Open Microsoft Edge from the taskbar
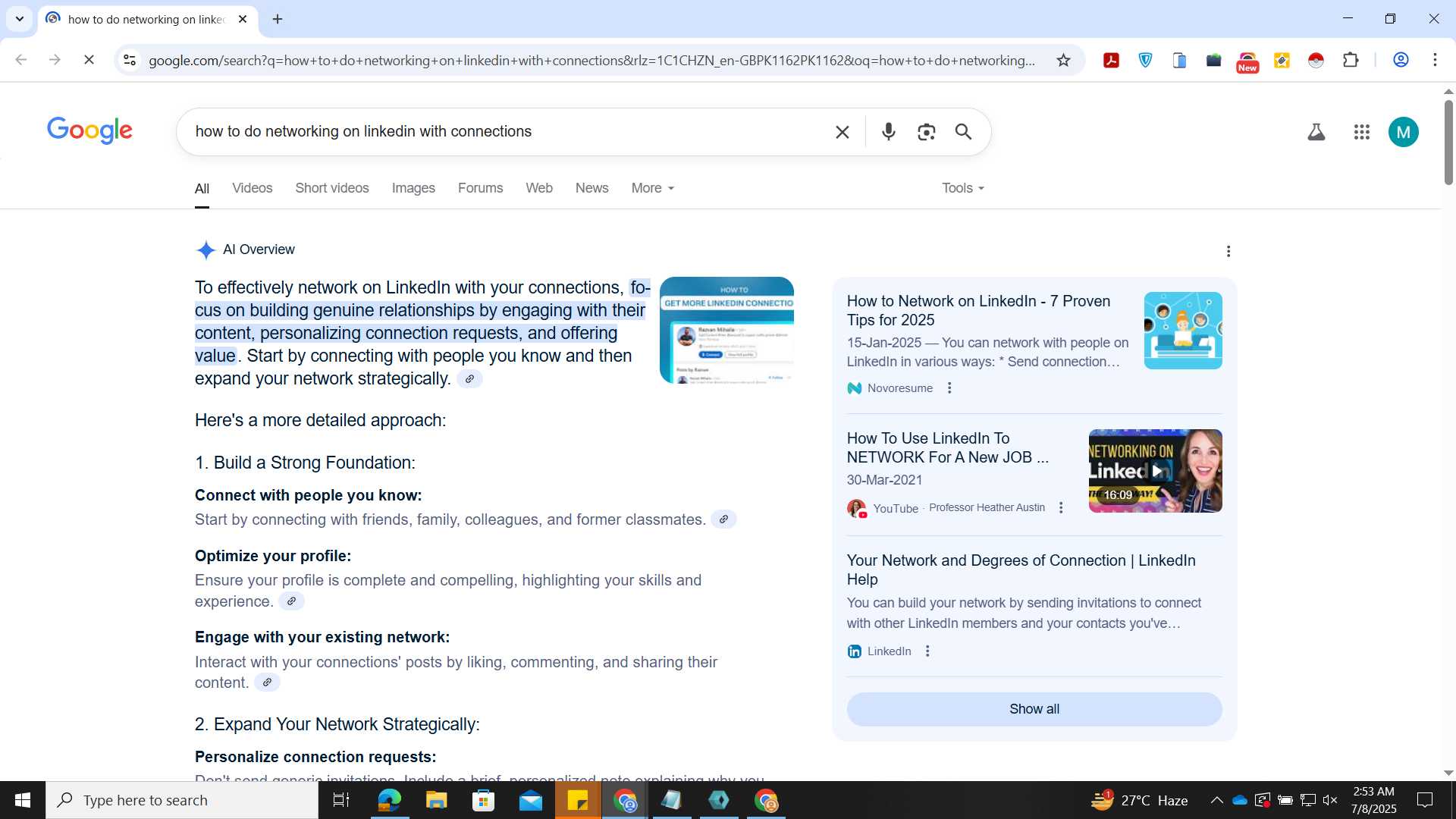1456x819 pixels. (389, 800)
